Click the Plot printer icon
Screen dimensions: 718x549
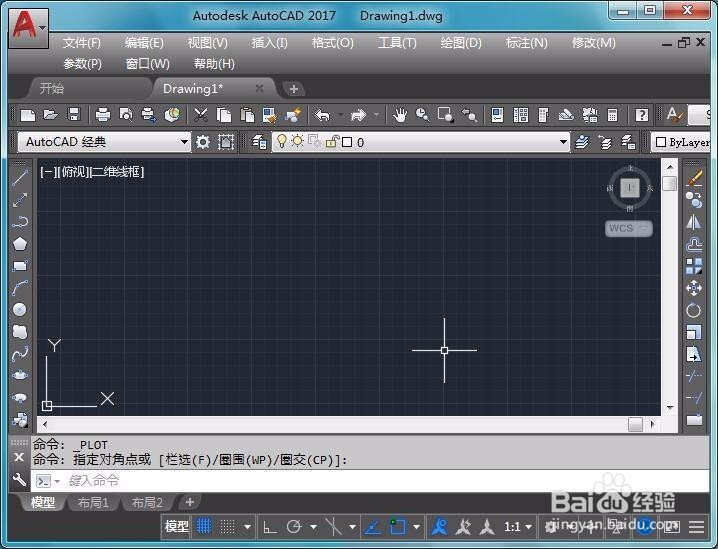pyautogui.click(x=103, y=114)
